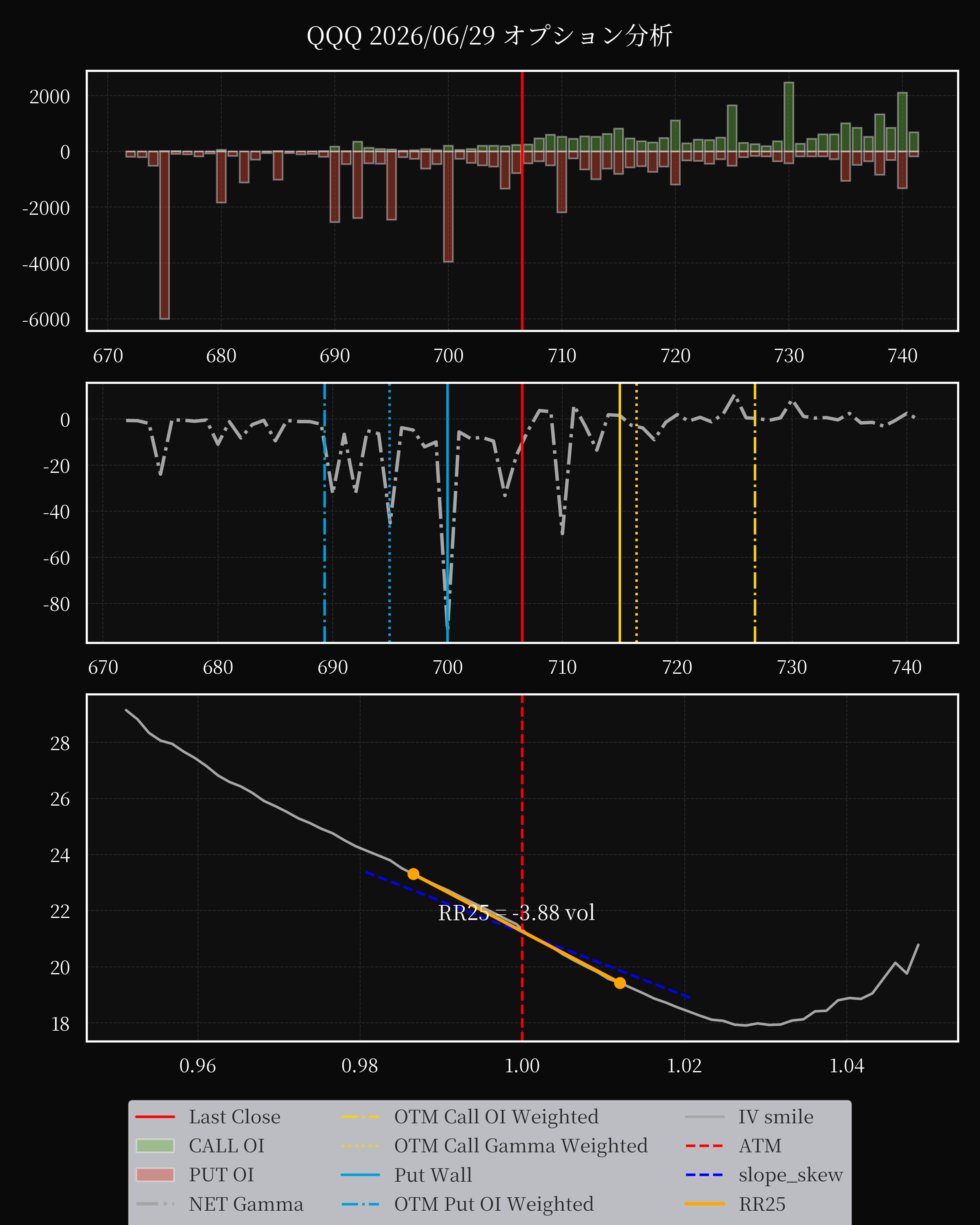The image size is (980, 1225).
Task: Click the green CALL OI legend swatch
Action: tap(155, 1146)
